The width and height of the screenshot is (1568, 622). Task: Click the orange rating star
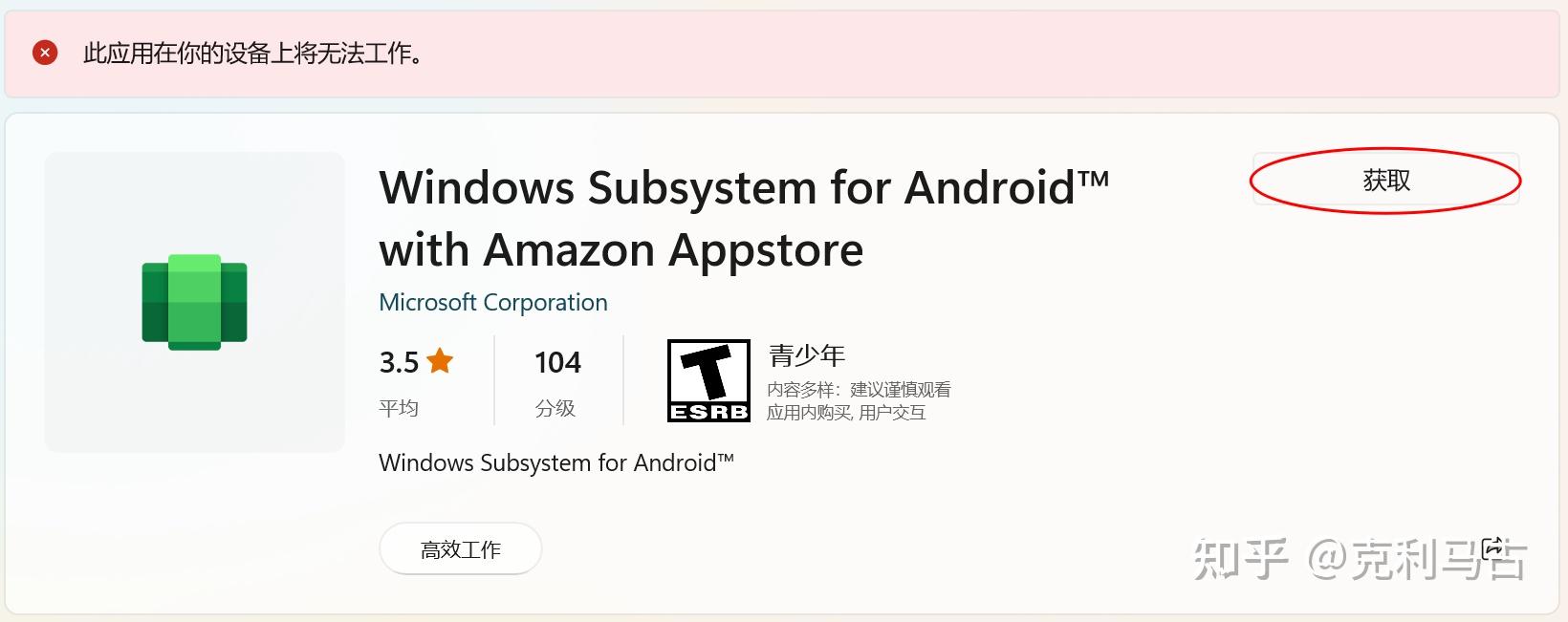pos(440,361)
